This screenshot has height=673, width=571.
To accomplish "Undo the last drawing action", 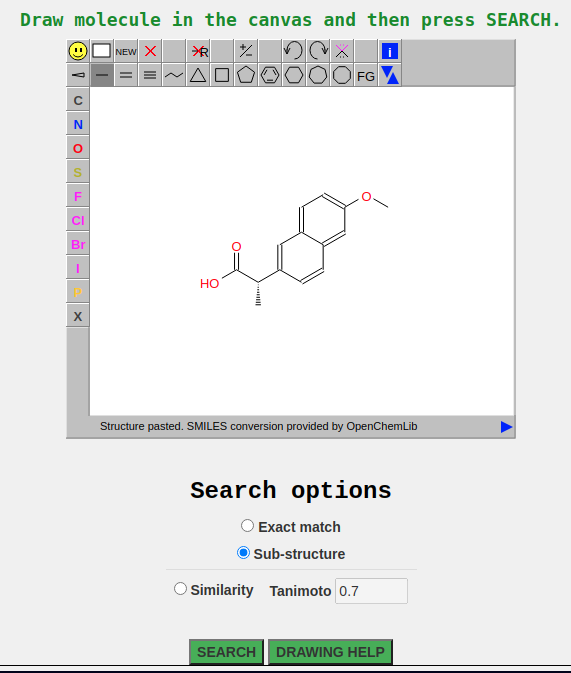I will 294,52.
